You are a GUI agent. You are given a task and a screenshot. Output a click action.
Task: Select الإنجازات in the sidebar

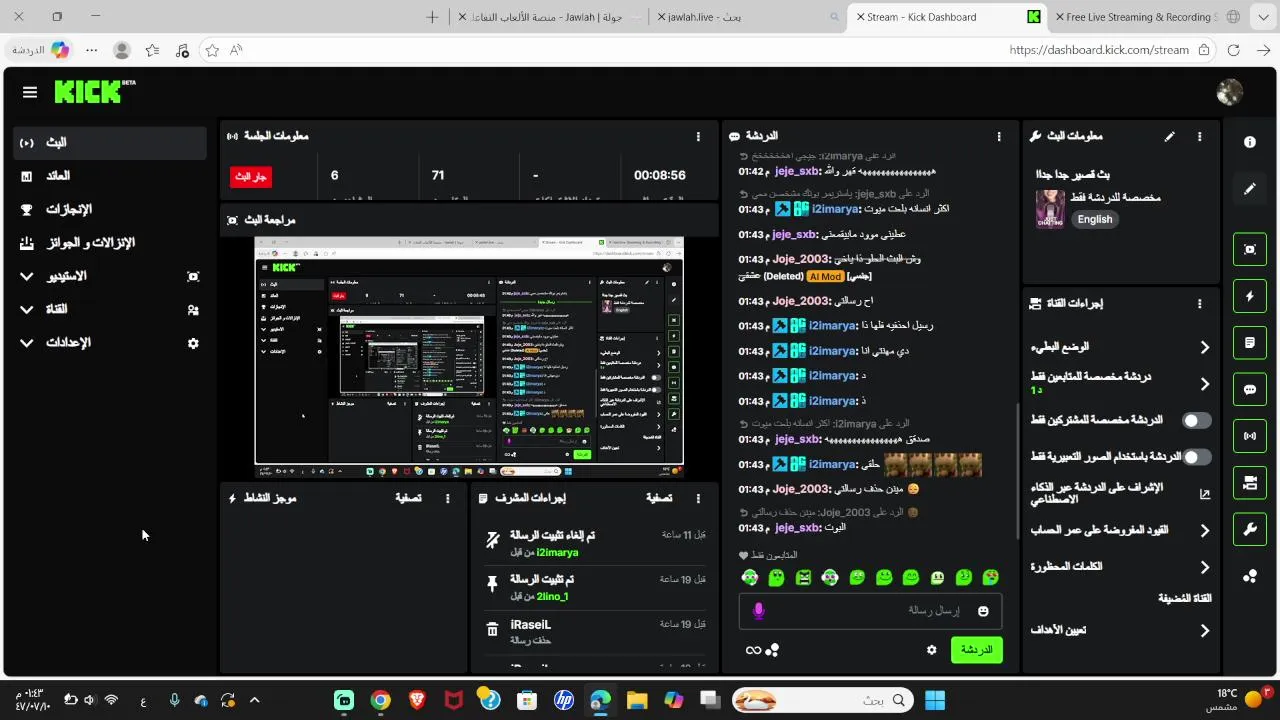(x=110, y=209)
